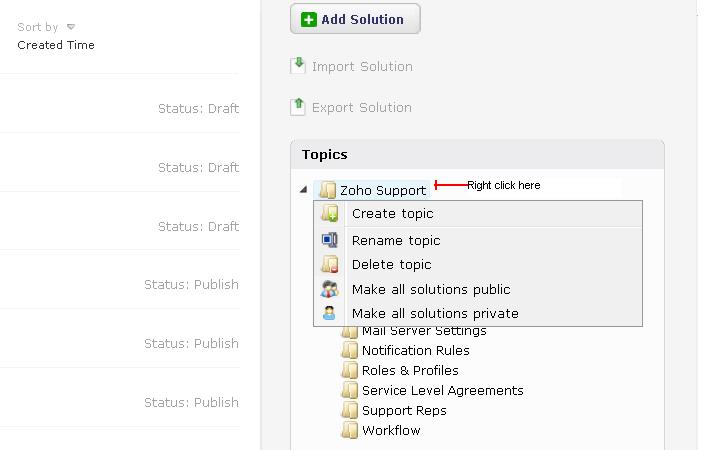The image size is (720, 450).
Task: Click the Rename topic icon
Action: click(x=330, y=240)
